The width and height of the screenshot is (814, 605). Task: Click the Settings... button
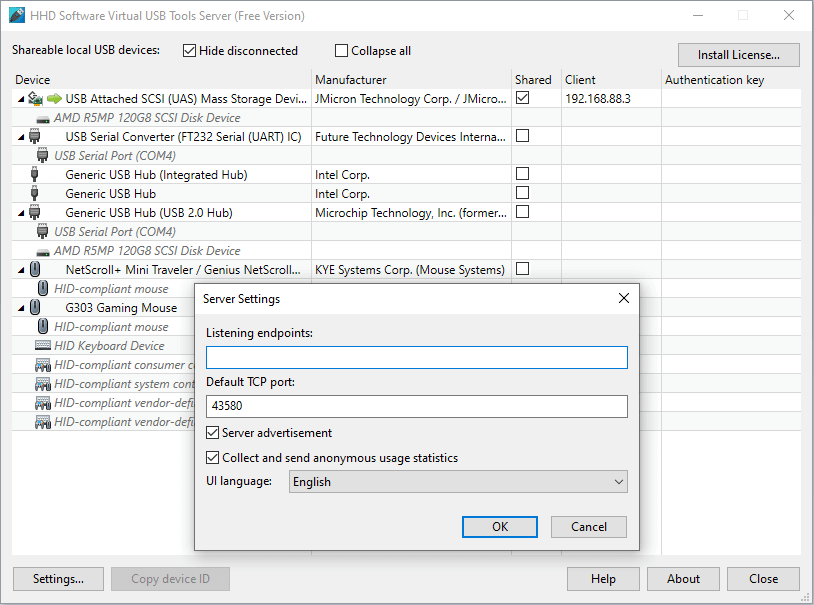click(x=58, y=579)
